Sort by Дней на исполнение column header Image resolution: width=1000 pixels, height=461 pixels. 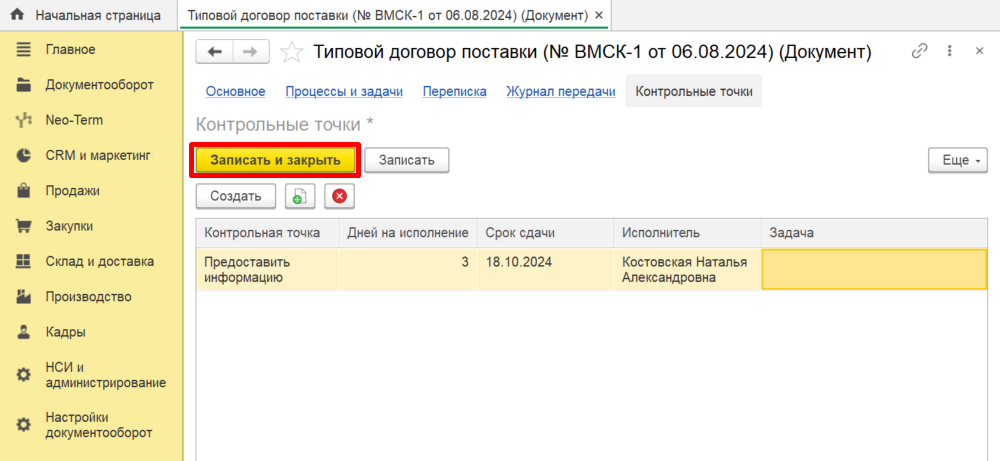pyautogui.click(x=408, y=233)
